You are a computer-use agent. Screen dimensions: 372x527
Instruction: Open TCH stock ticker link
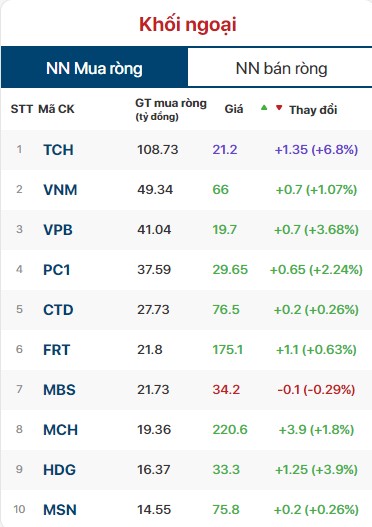(58, 150)
